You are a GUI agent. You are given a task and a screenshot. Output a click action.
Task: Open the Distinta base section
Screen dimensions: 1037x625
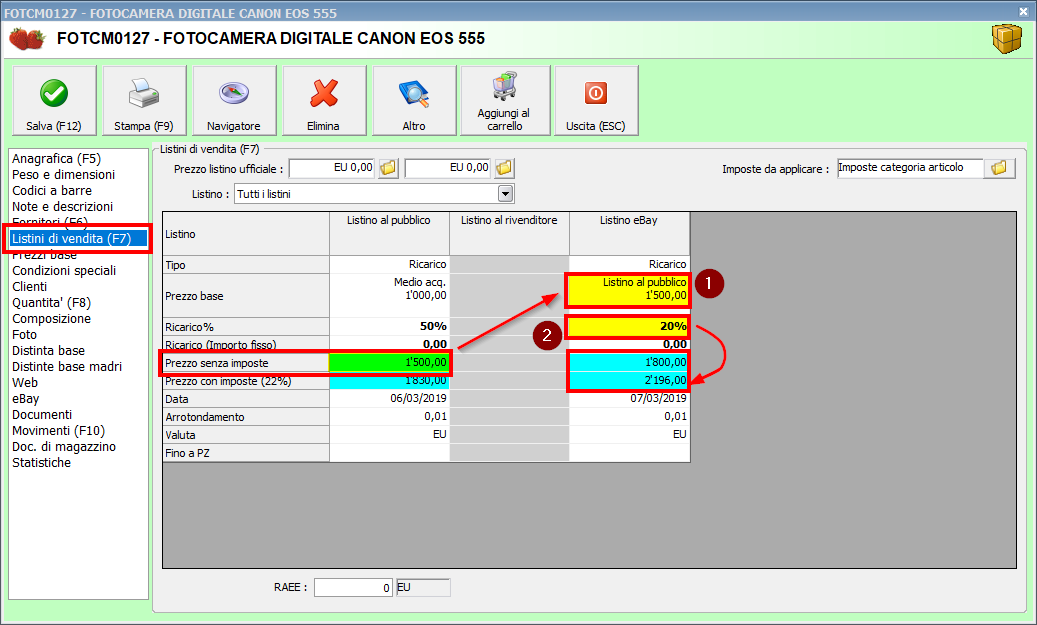coord(48,351)
